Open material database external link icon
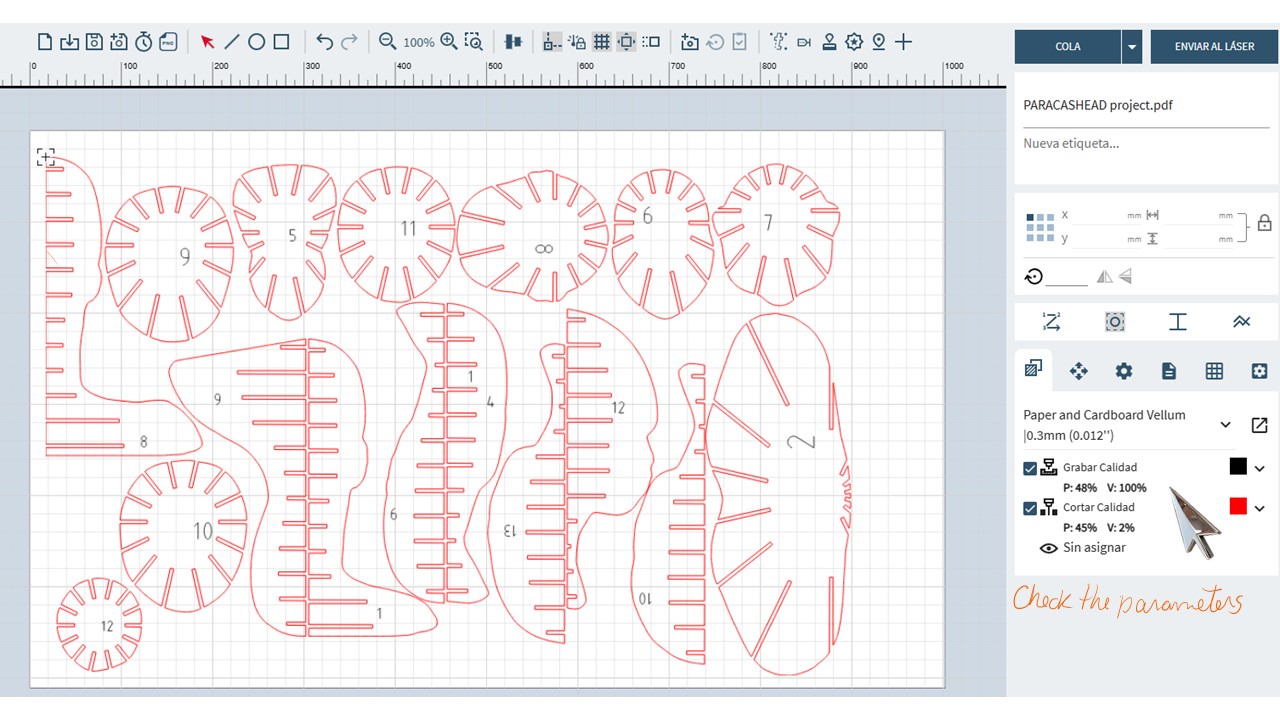 [1260, 425]
